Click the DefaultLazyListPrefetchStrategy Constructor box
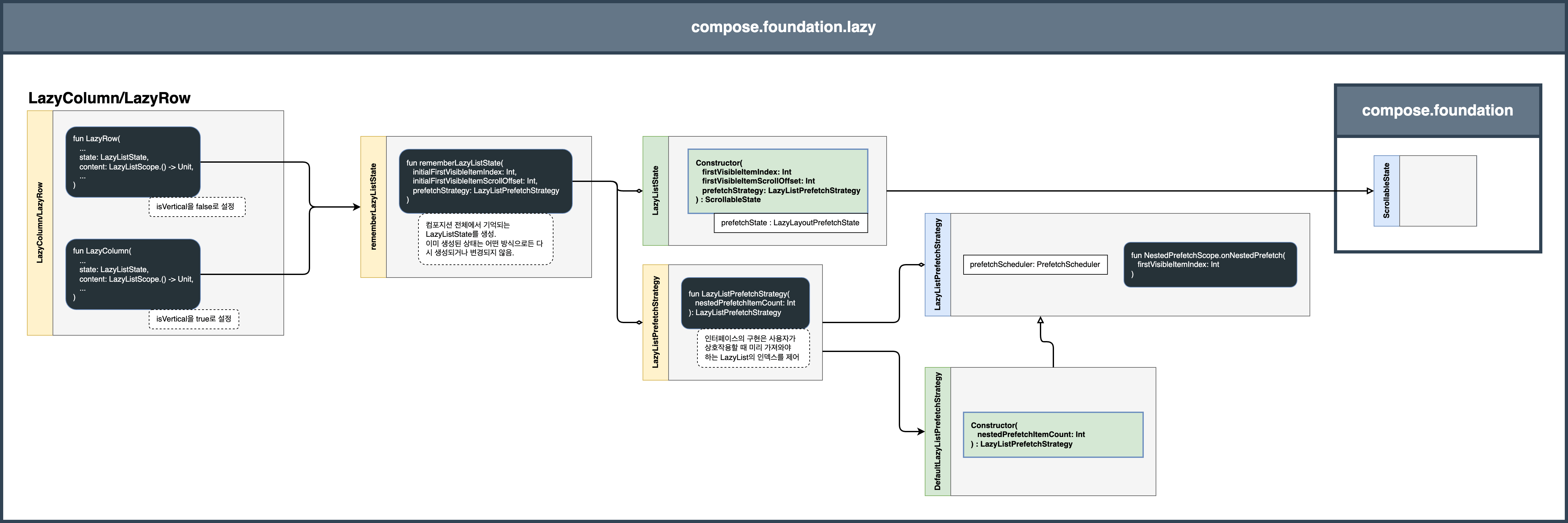Viewport: 1568px width, 523px height. click(x=1052, y=435)
